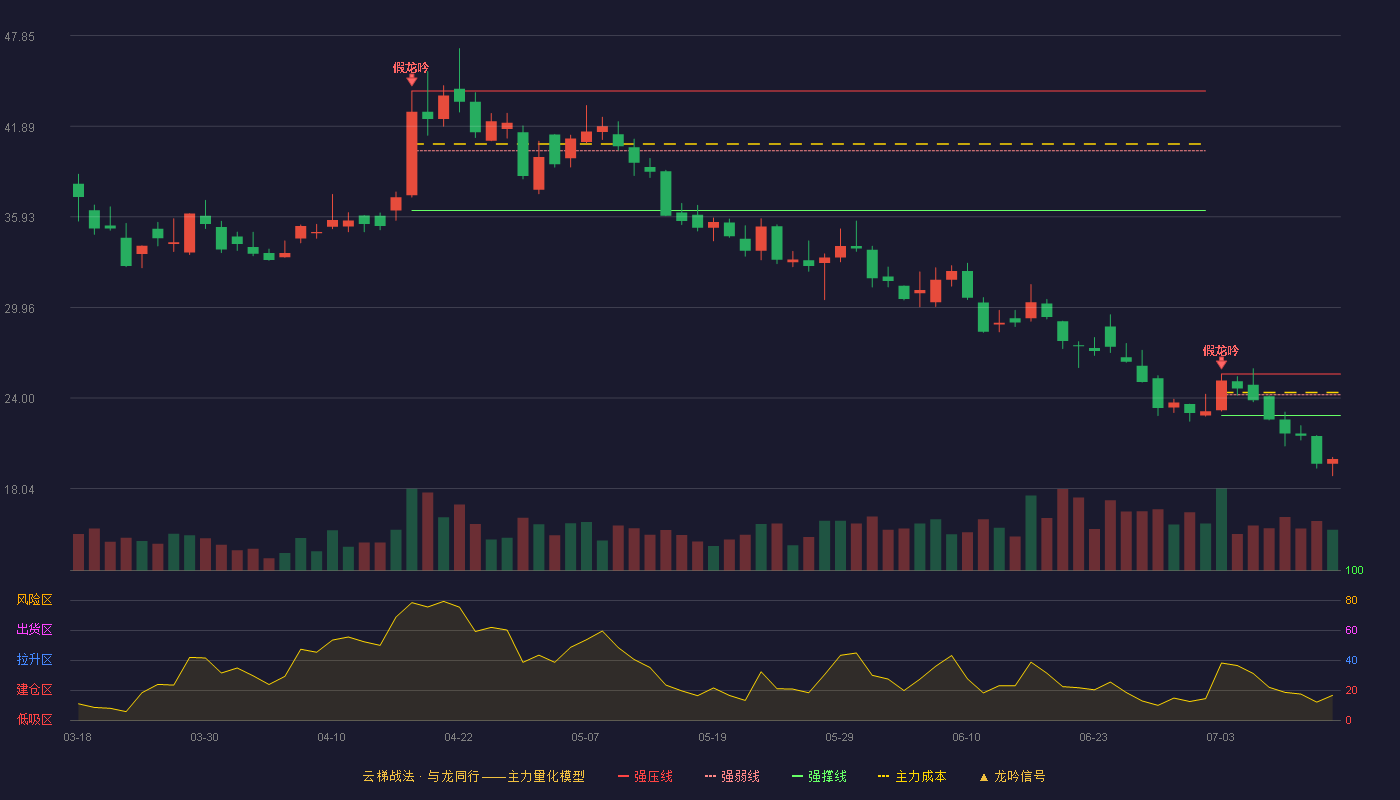Select the 拉升区 zone label
The width and height of the screenshot is (1400, 800).
(34, 660)
